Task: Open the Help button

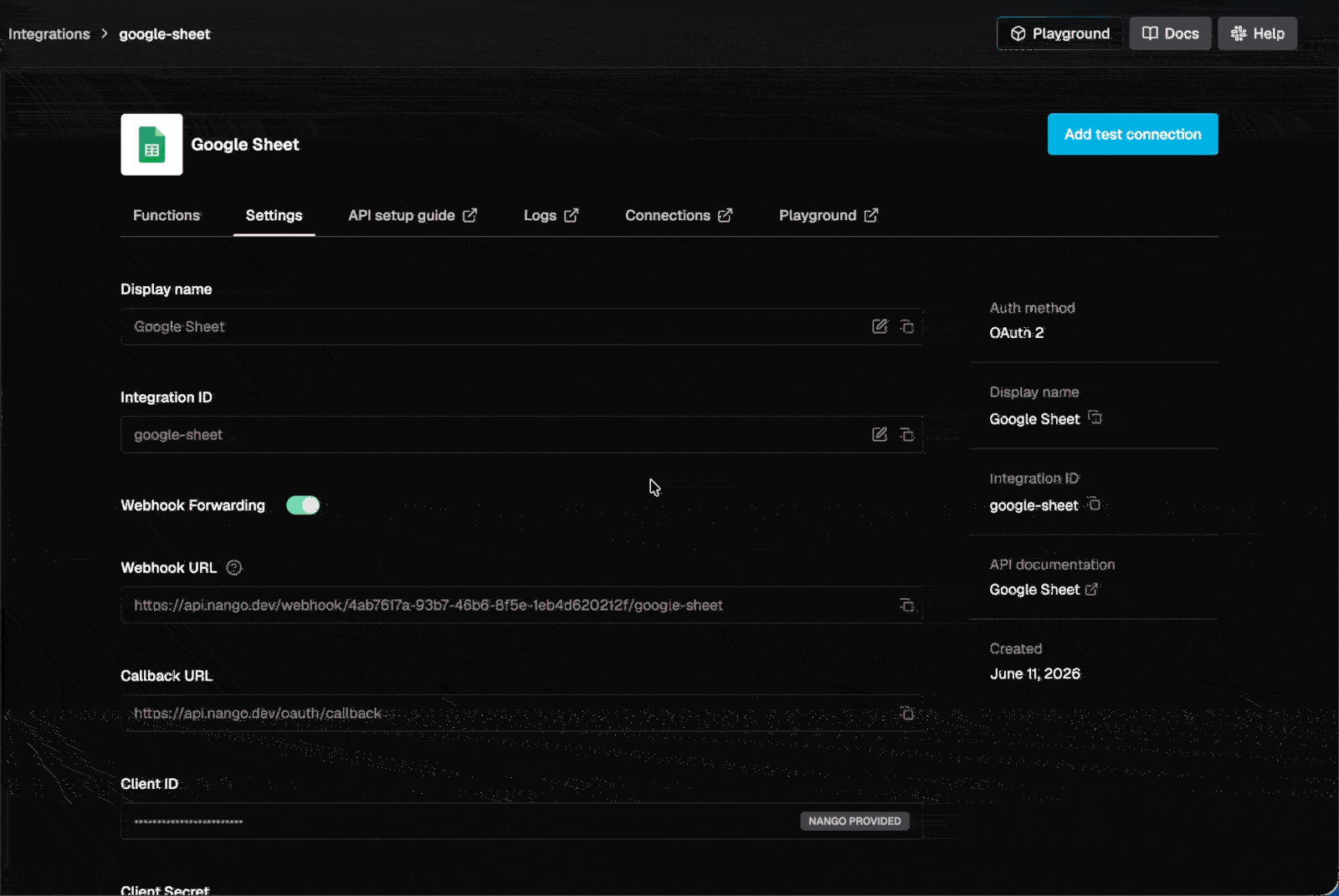Action: pos(1257,33)
